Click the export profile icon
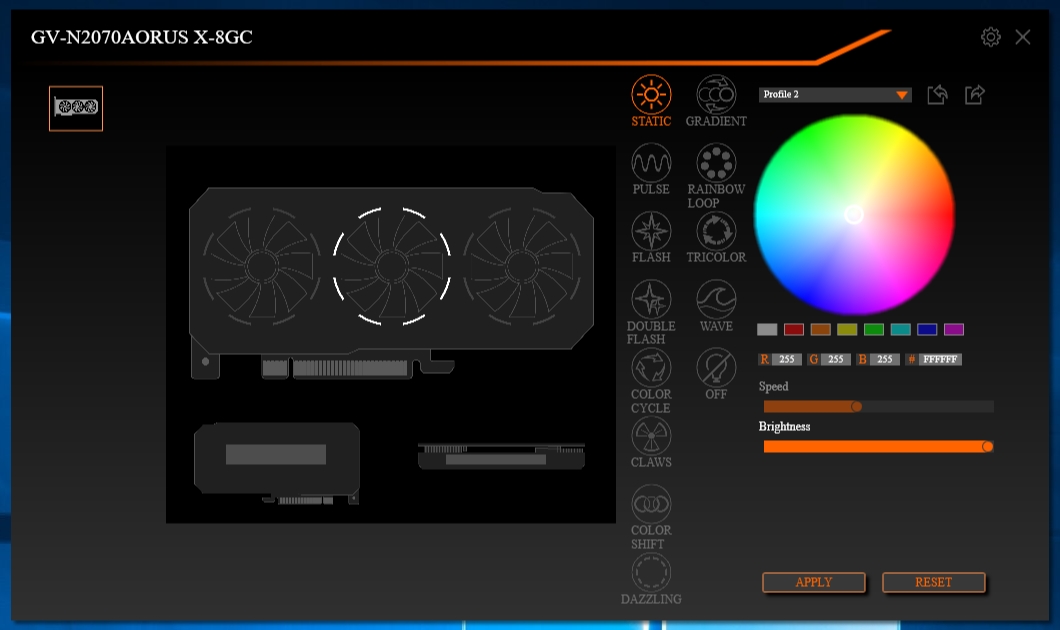Image resolution: width=1060 pixels, height=630 pixels. click(974, 95)
